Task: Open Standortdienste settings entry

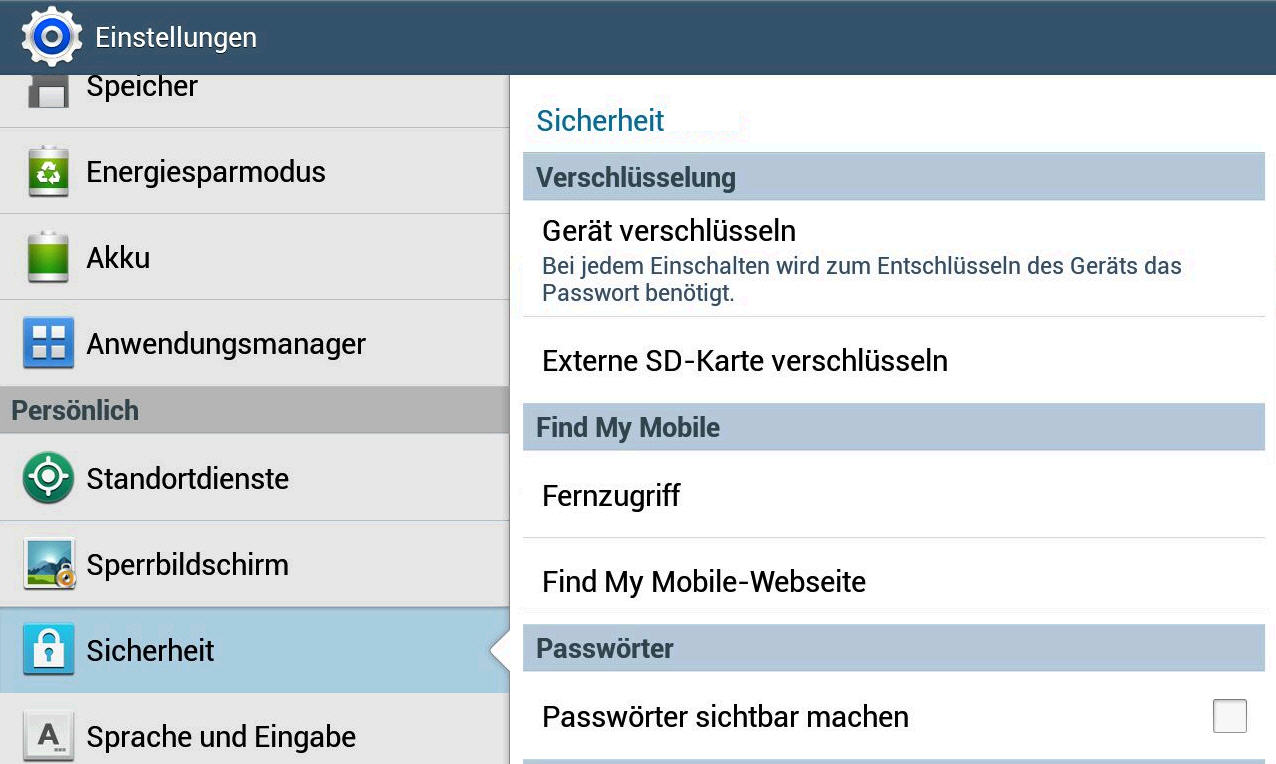Action: pyautogui.click(x=187, y=479)
